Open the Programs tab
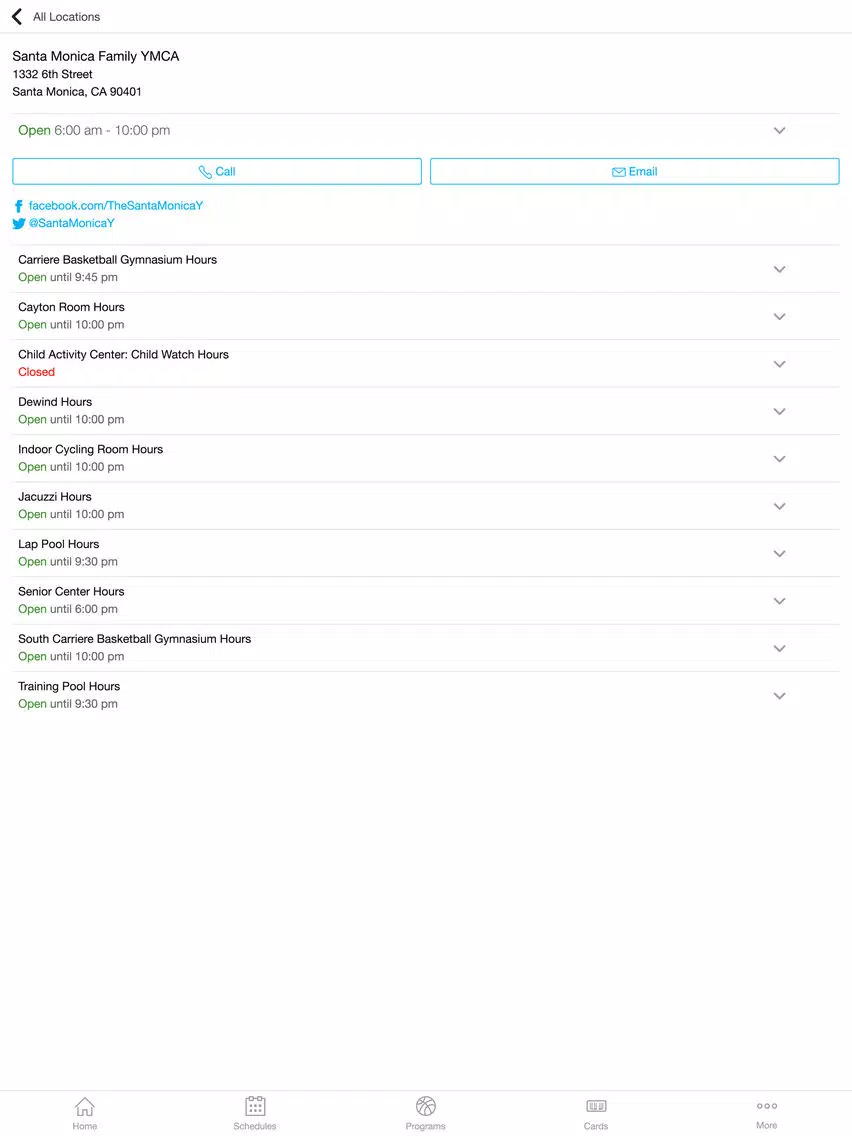The image size is (852, 1136). click(x=425, y=1113)
